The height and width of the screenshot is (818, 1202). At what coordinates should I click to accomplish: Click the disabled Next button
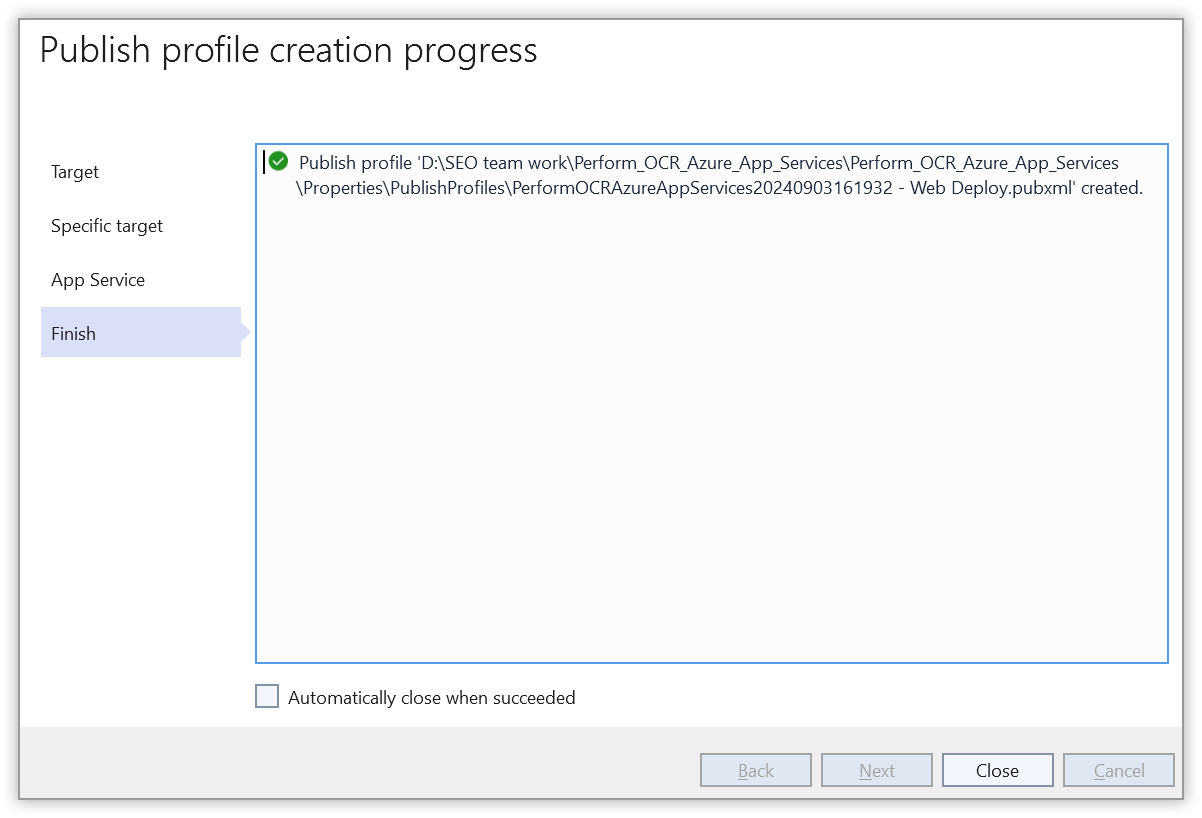click(876, 770)
